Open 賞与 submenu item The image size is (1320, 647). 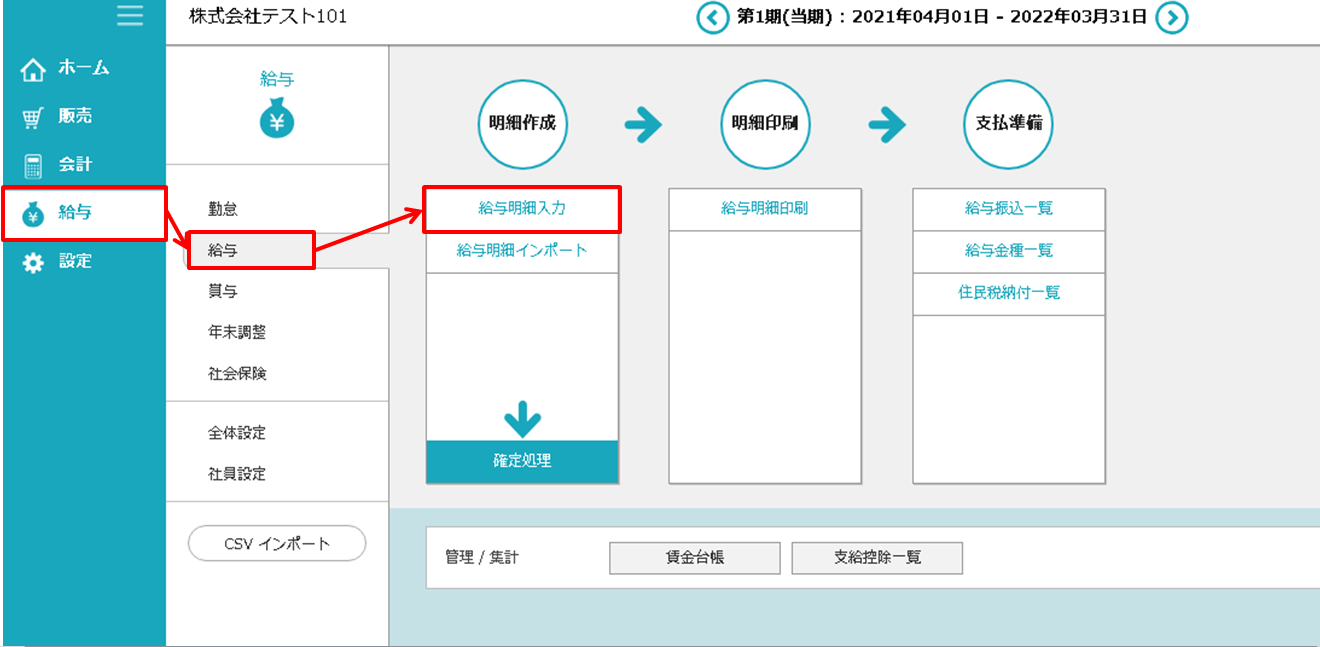223,292
